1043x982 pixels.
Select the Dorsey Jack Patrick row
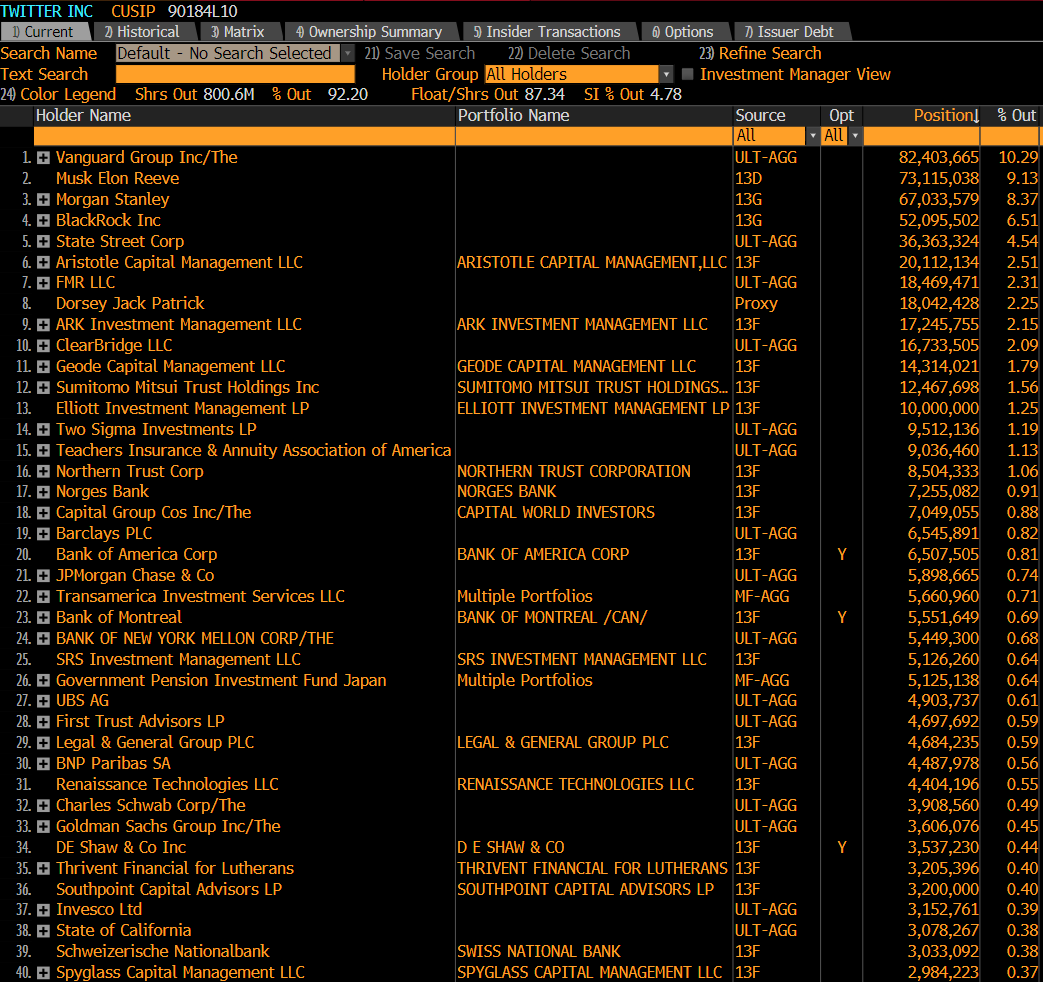click(130, 303)
